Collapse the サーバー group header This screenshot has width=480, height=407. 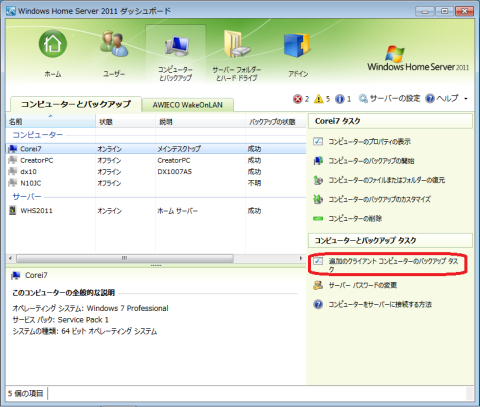27,197
